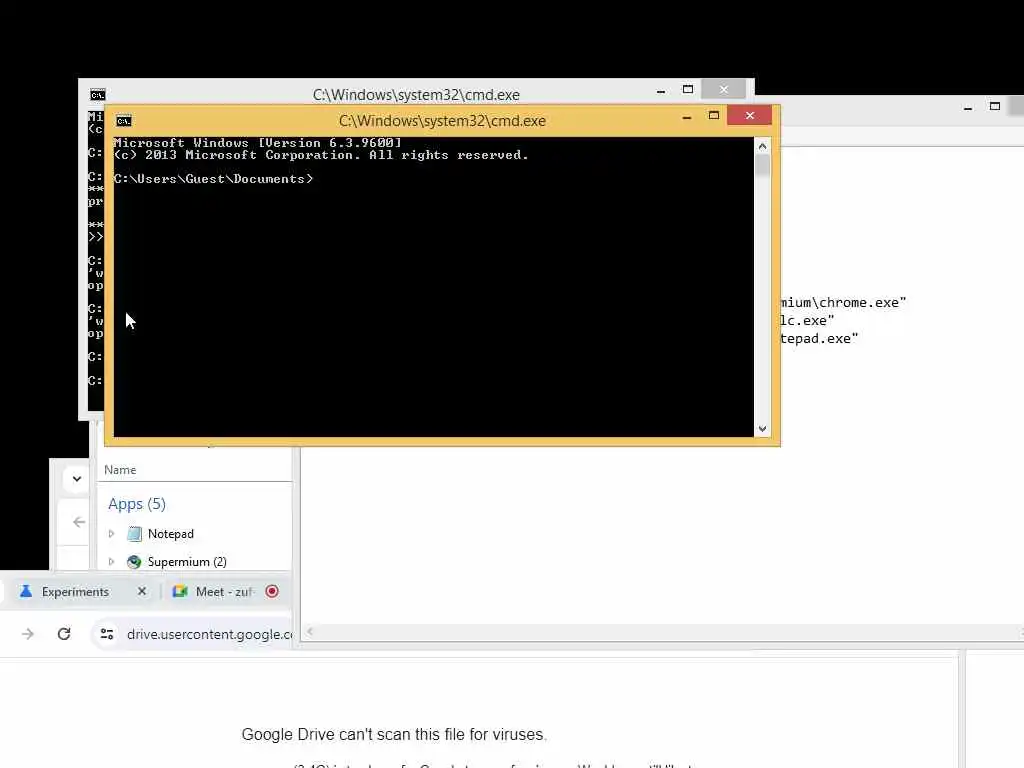Click the Meet tab camera icon
This screenshot has width=1024, height=768.
point(180,591)
